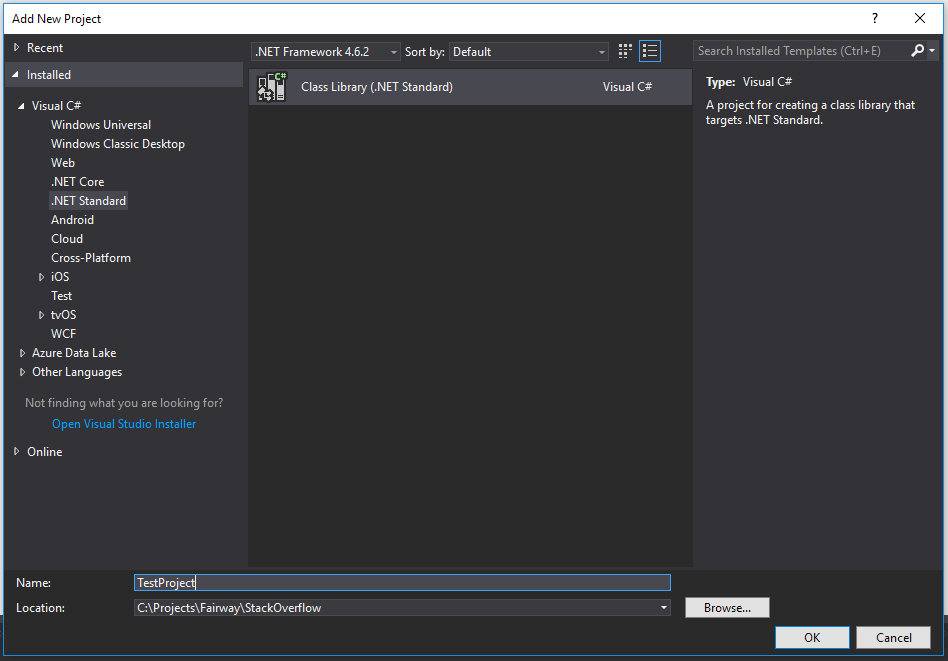
Task: Expand the Other Languages section
Action: pos(22,371)
